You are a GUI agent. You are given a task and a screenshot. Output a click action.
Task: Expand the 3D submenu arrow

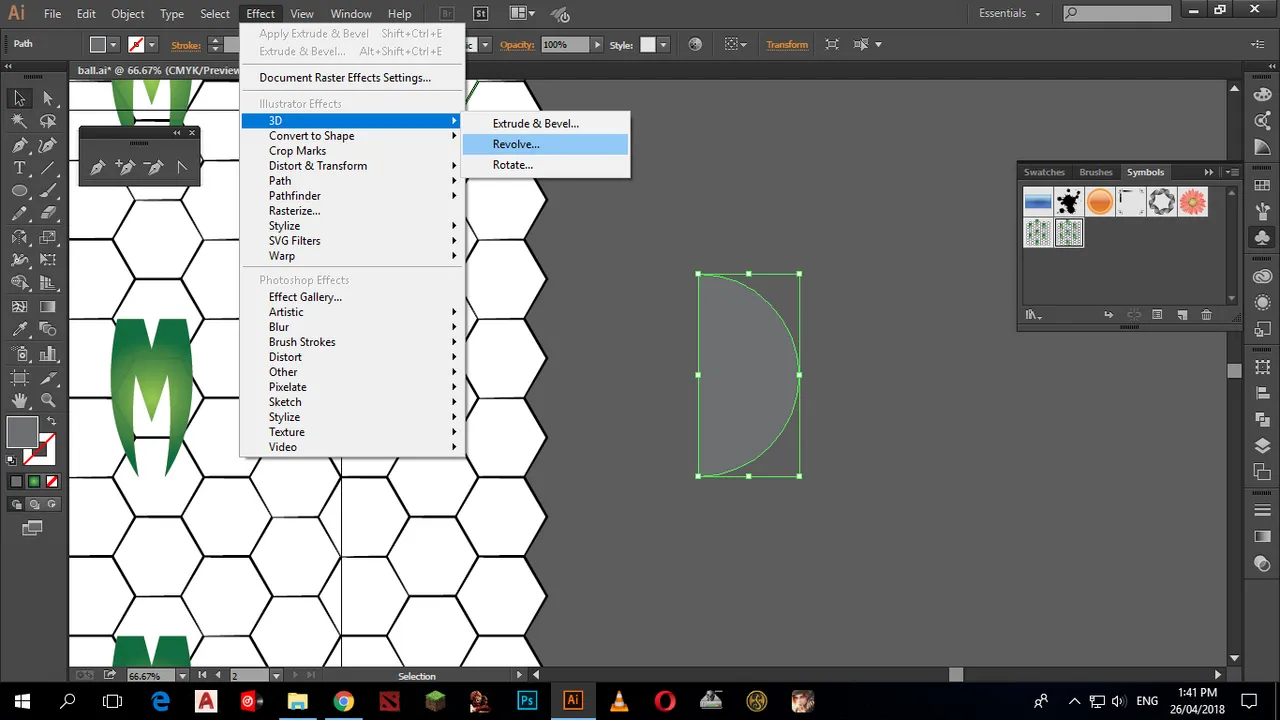pos(454,121)
